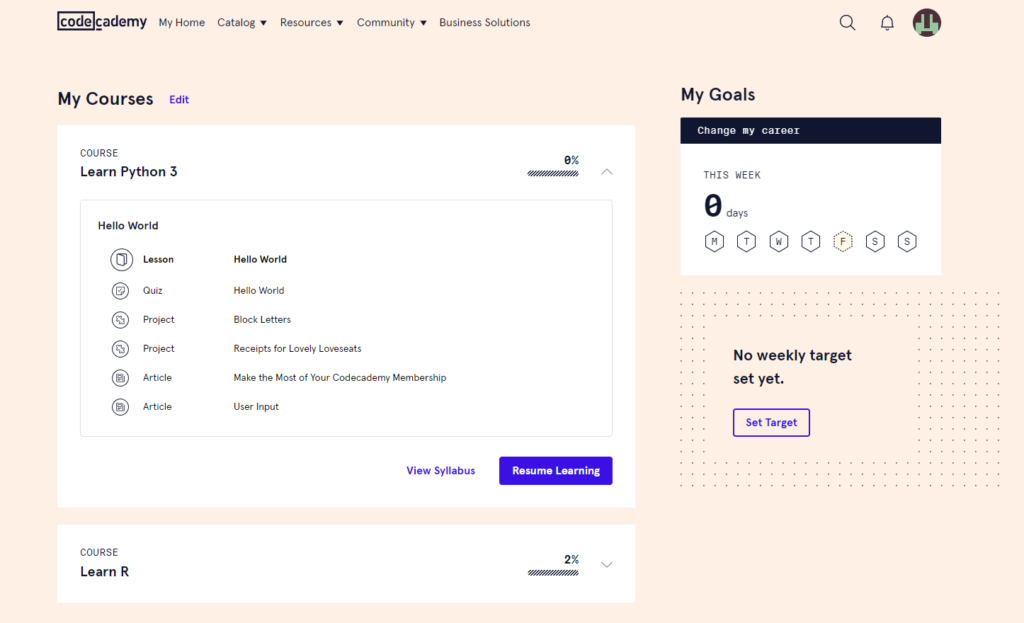The height and width of the screenshot is (623, 1024).
Task: Go to the Codecademy logo home
Action: tap(102, 22)
